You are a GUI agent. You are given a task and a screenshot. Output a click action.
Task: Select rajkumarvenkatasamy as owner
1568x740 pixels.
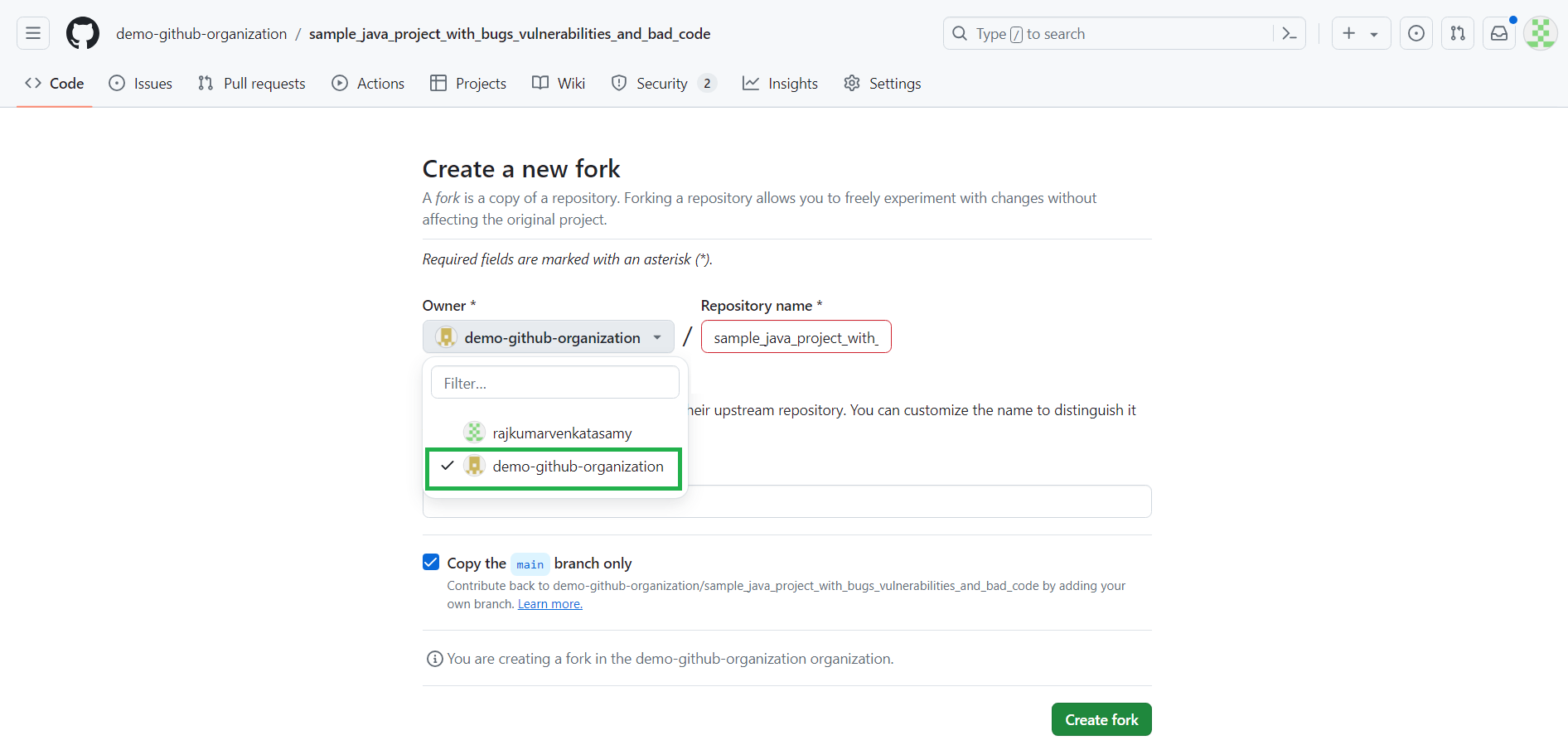click(555, 433)
